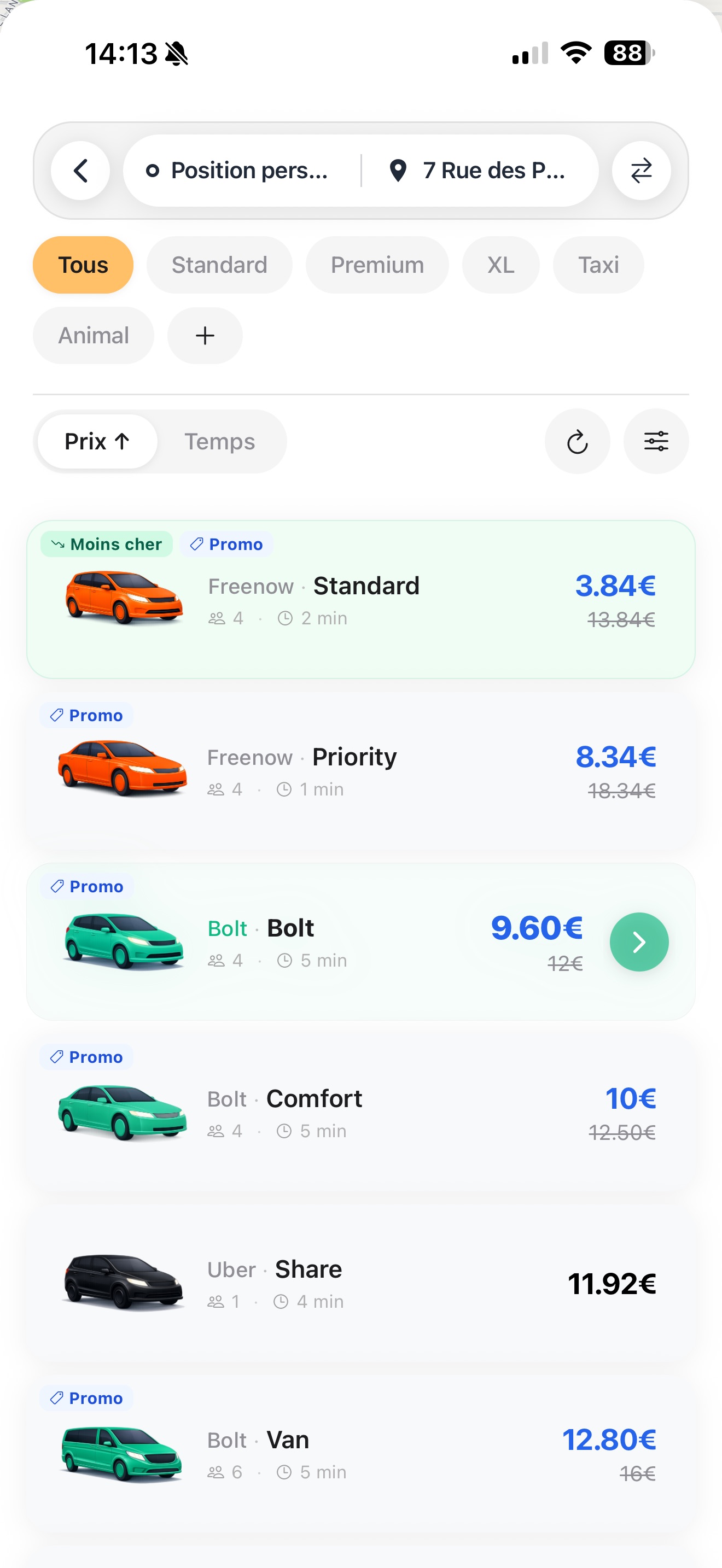
Task: Select the Bolt Van ride at 12.80€
Action: [x=360, y=1454]
